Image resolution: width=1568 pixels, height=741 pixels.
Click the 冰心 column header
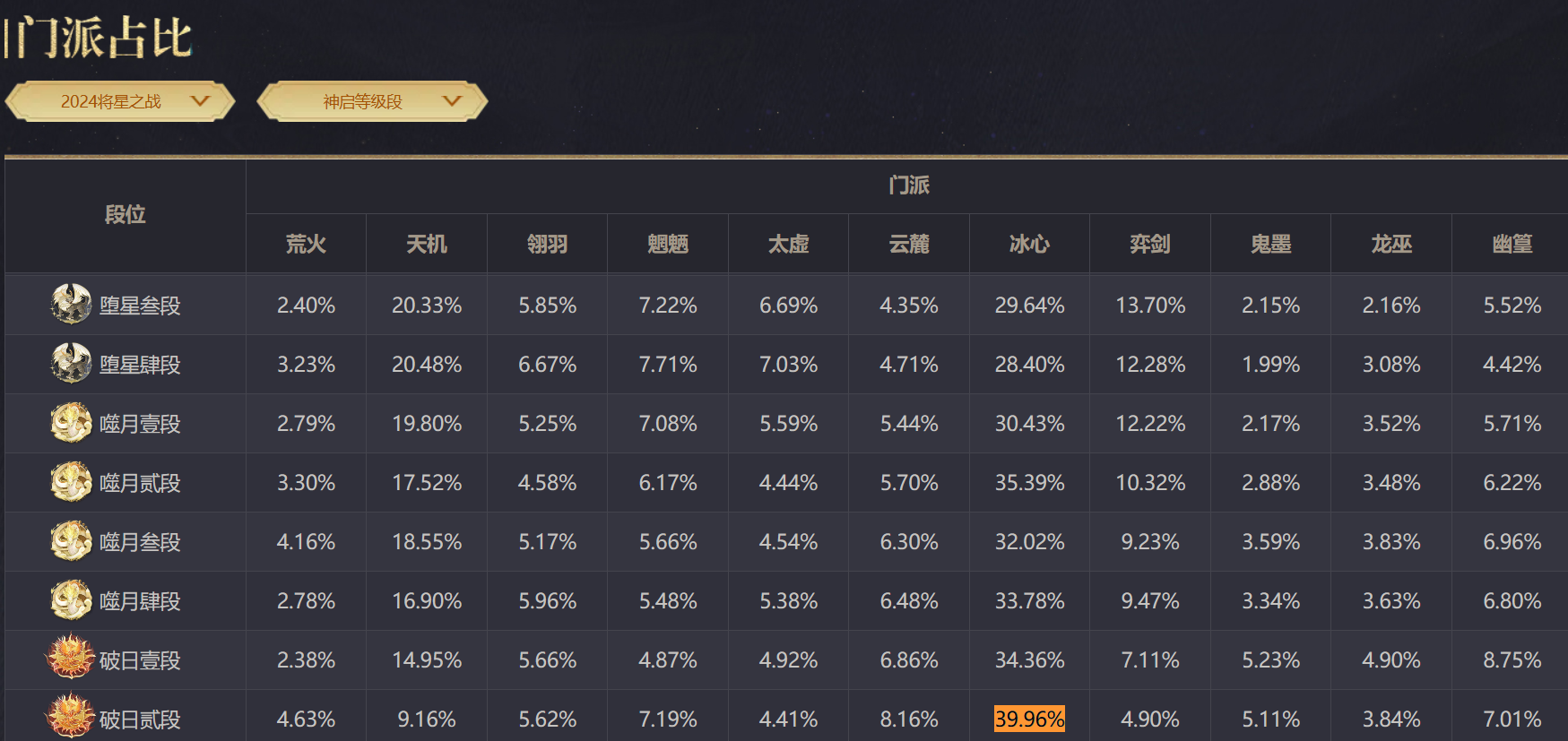pos(1029,244)
